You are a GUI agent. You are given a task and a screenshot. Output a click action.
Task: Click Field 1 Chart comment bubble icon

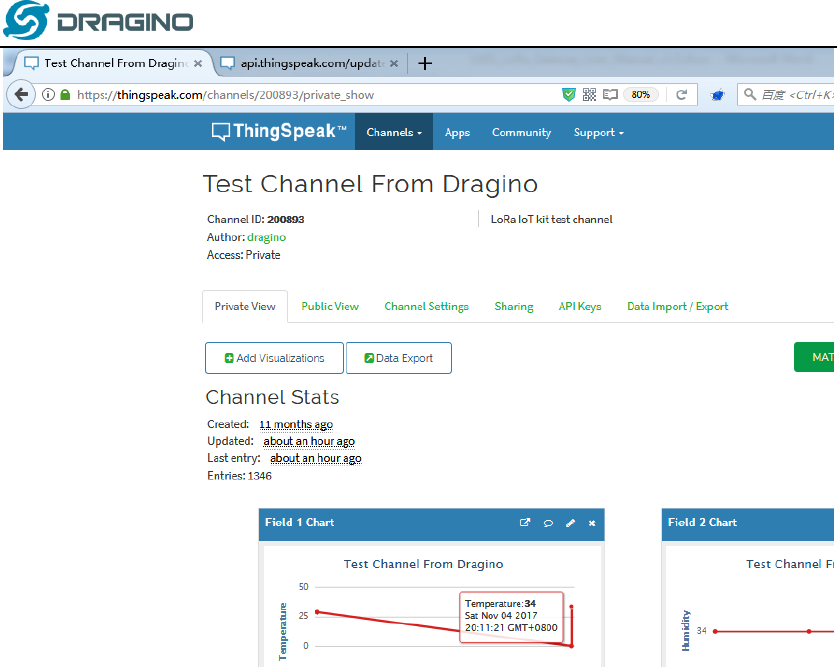tap(548, 523)
